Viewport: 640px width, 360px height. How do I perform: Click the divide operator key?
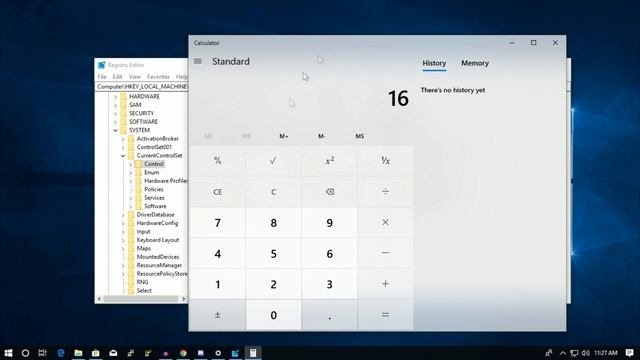(x=385, y=192)
